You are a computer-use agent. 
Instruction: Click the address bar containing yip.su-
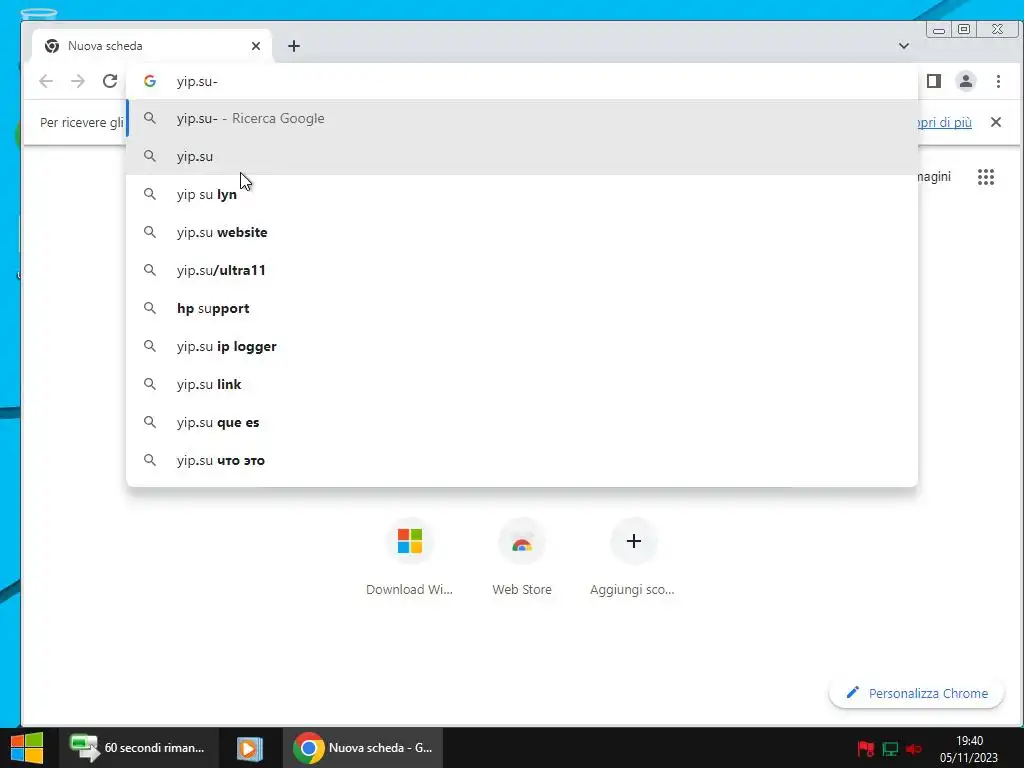[522, 81]
